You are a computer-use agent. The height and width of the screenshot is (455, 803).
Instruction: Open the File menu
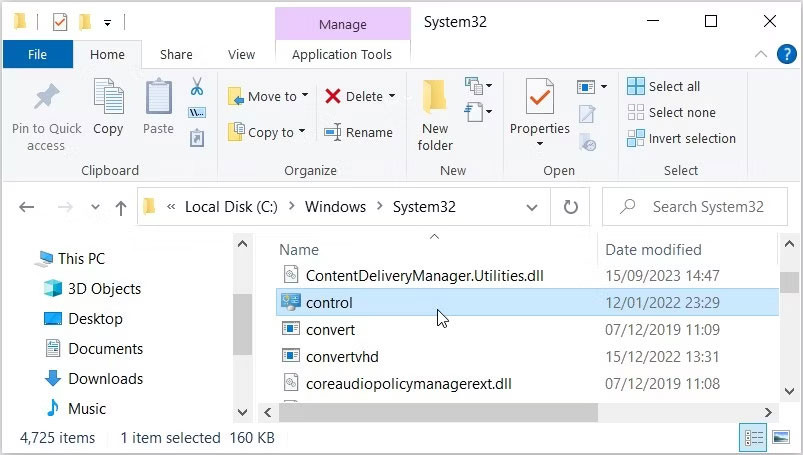point(37,55)
